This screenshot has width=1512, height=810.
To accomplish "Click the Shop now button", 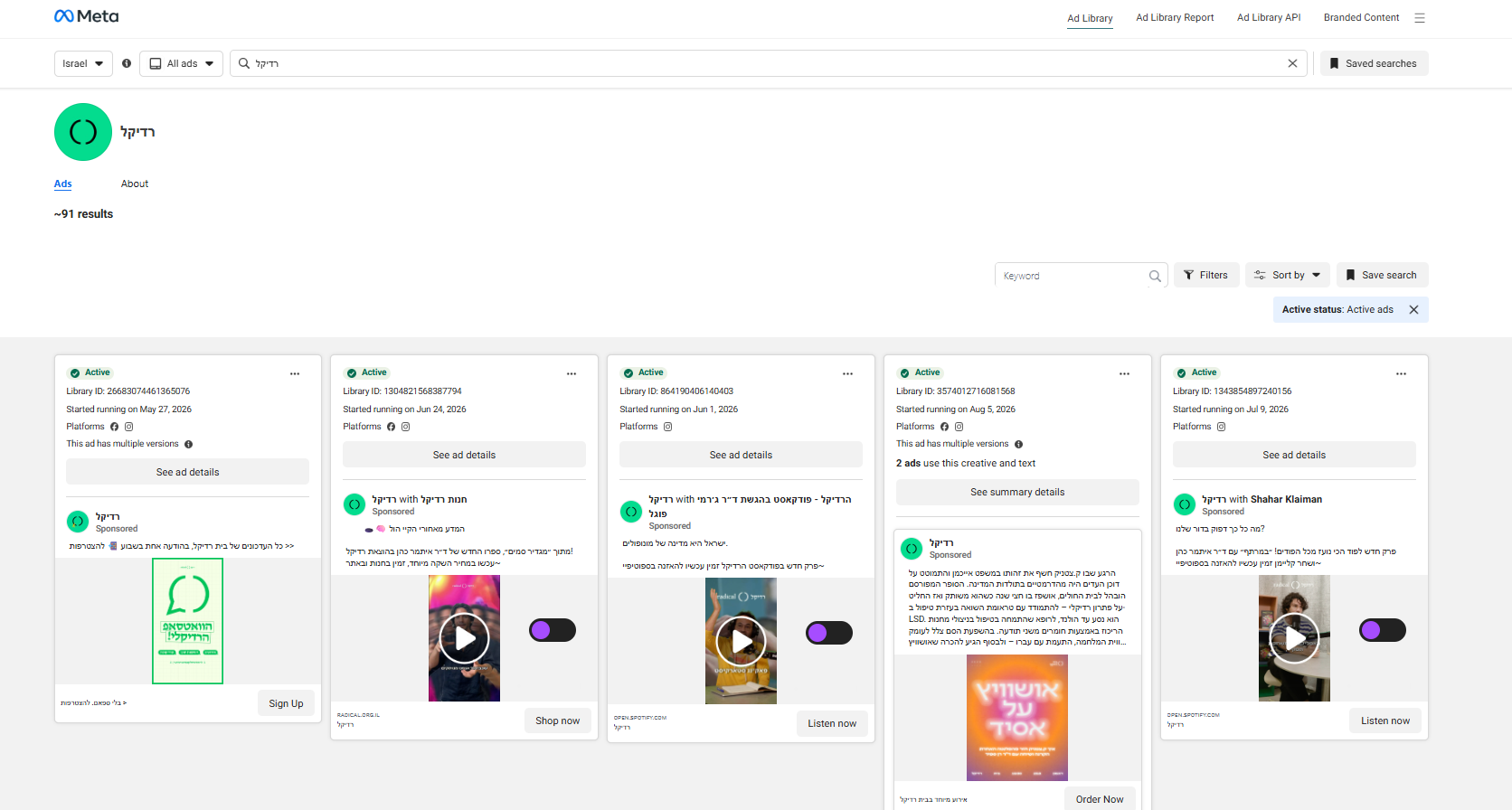I will [558, 721].
